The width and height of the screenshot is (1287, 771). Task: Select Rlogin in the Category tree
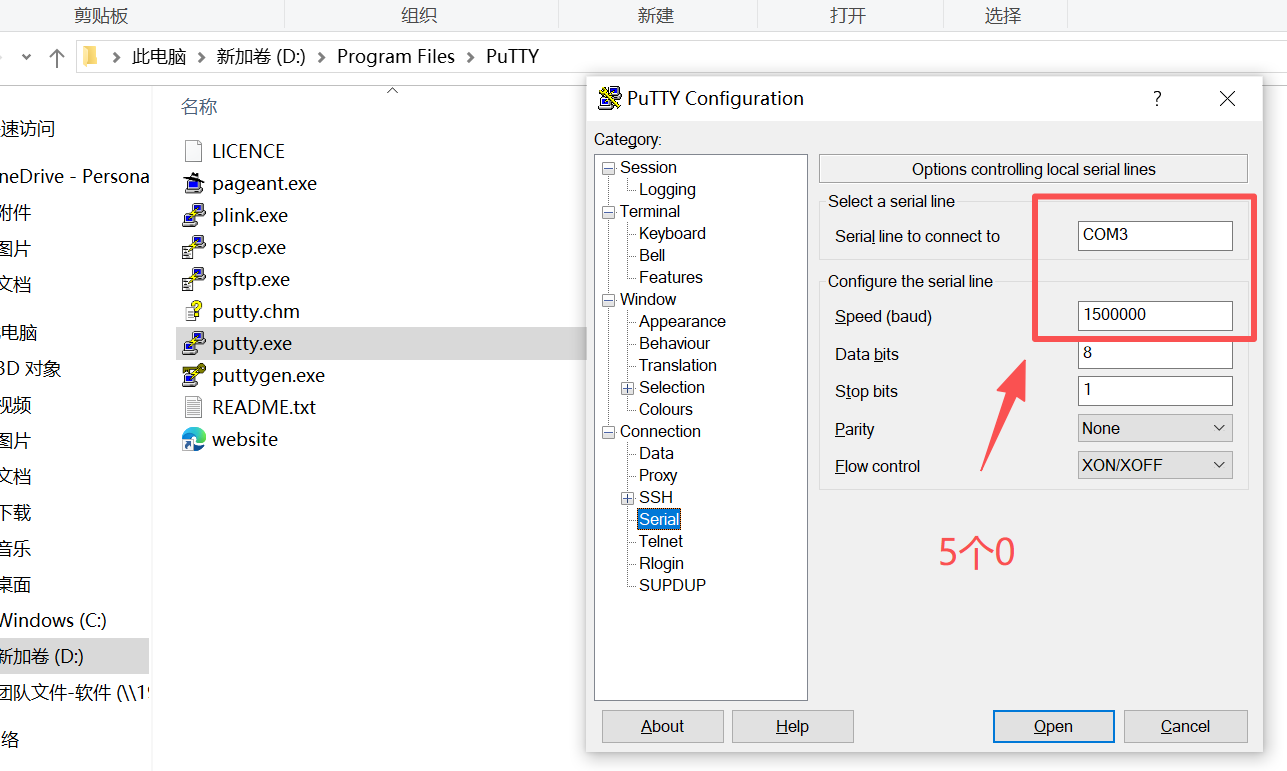661,563
